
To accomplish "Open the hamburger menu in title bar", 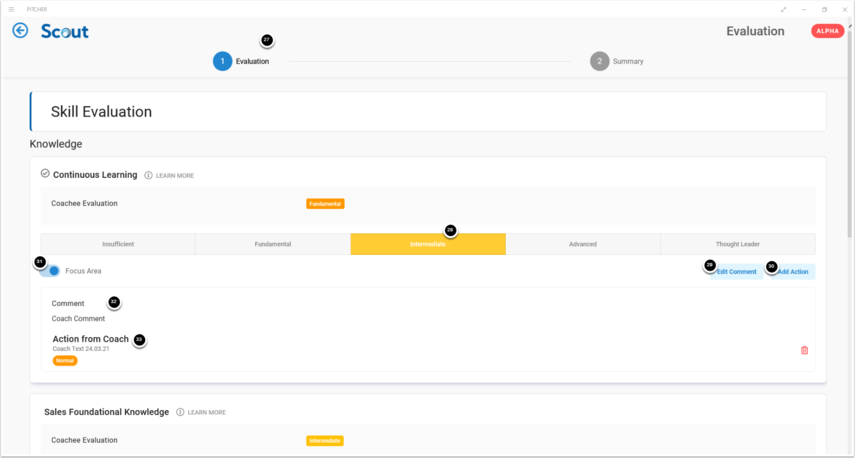I will [x=12, y=9].
